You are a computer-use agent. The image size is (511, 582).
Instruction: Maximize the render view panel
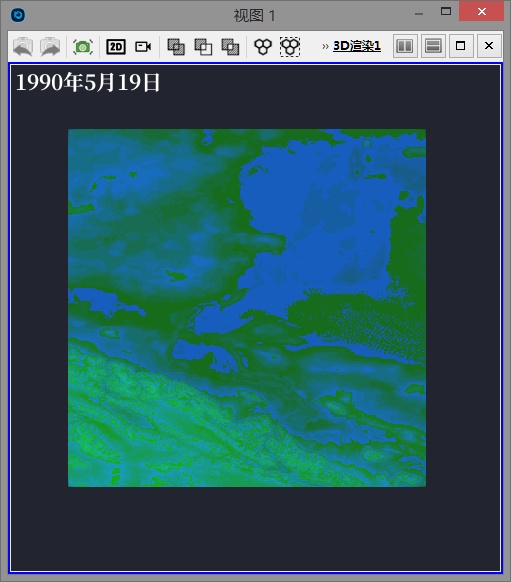pyautogui.click(x=461, y=46)
